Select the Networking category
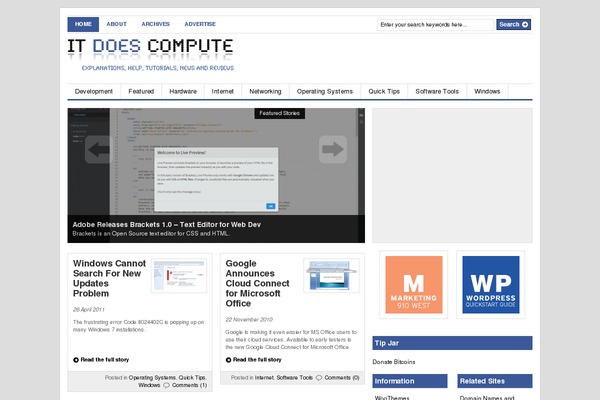This screenshot has width=600, height=400. (x=265, y=91)
